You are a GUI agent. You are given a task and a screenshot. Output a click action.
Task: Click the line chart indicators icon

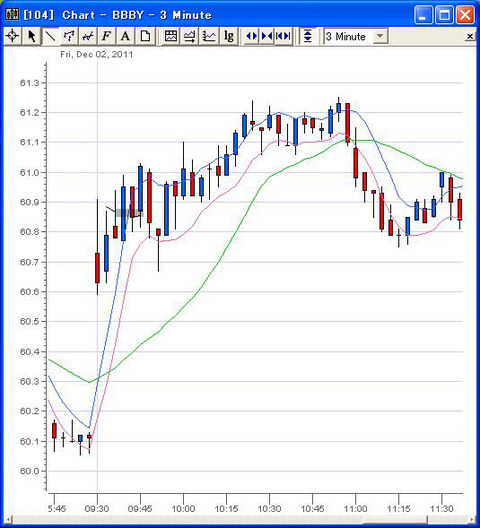[209, 36]
